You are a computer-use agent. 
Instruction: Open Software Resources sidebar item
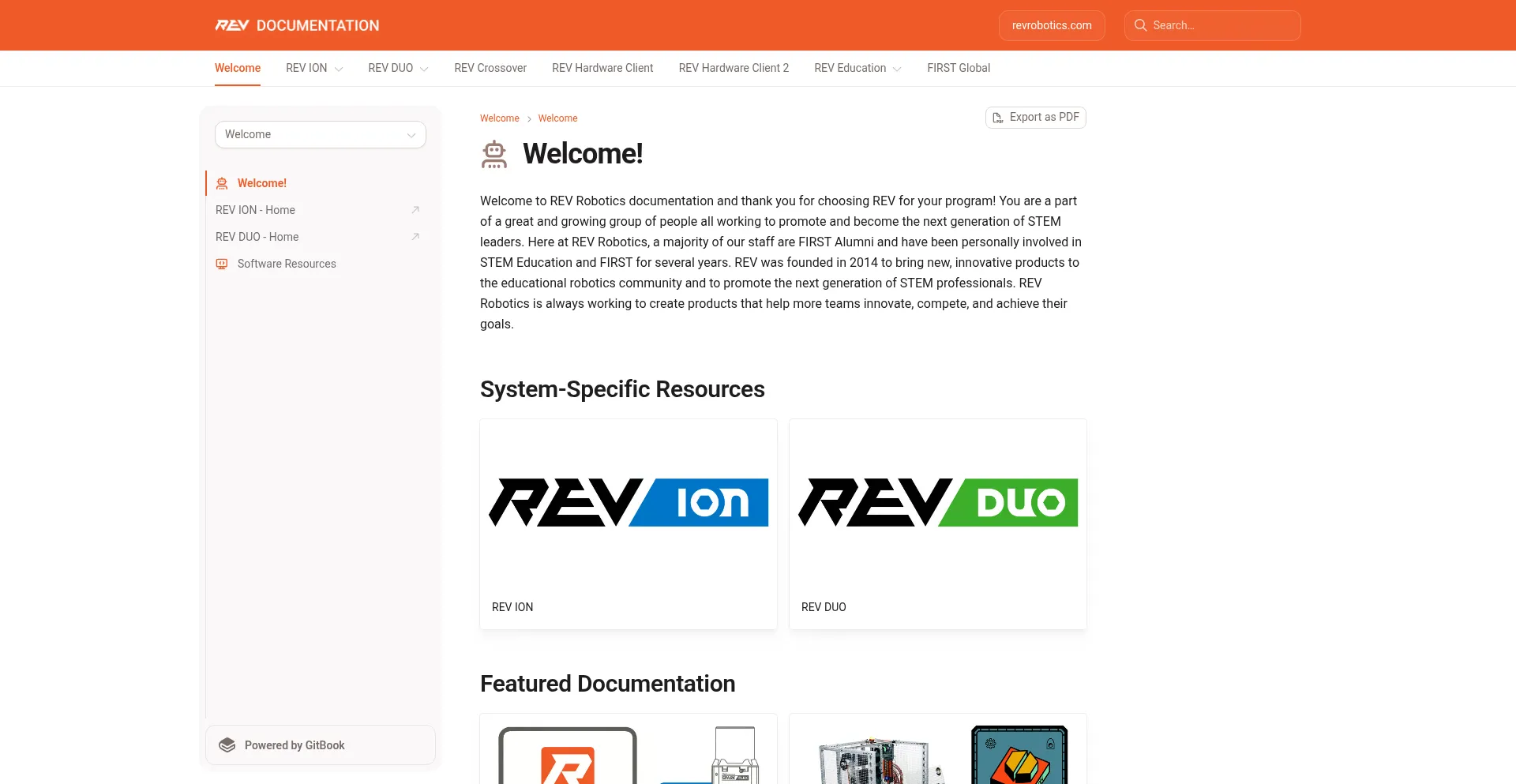point(316,264)
